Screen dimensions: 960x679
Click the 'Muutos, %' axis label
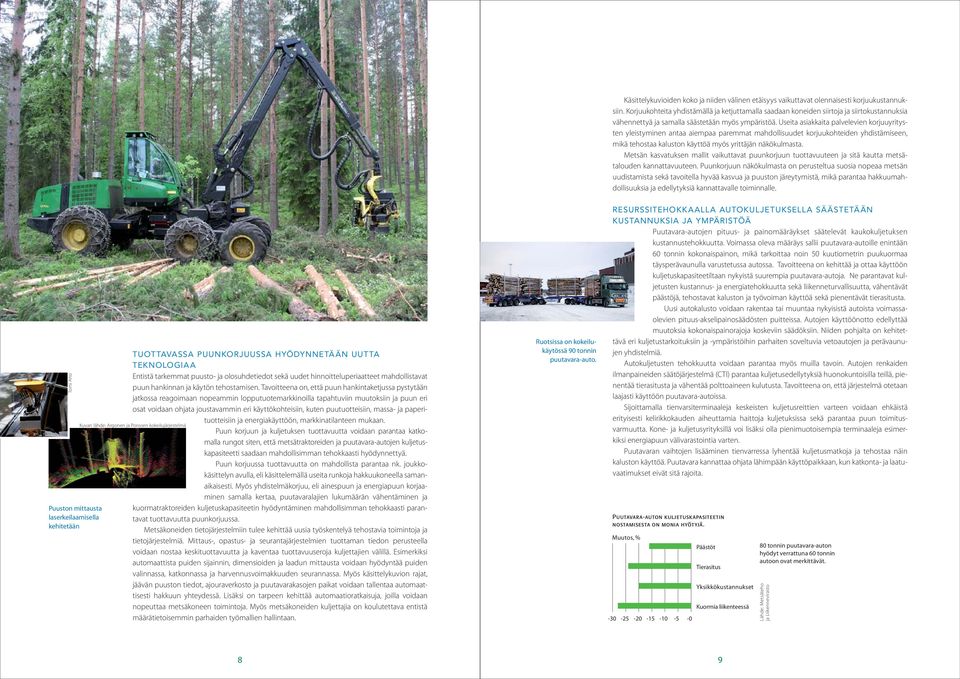tap(626, 538)
